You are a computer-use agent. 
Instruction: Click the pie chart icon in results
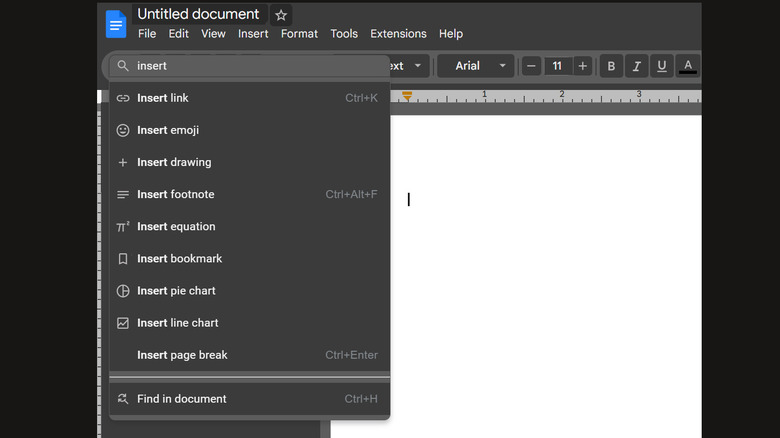click(123, 291)
